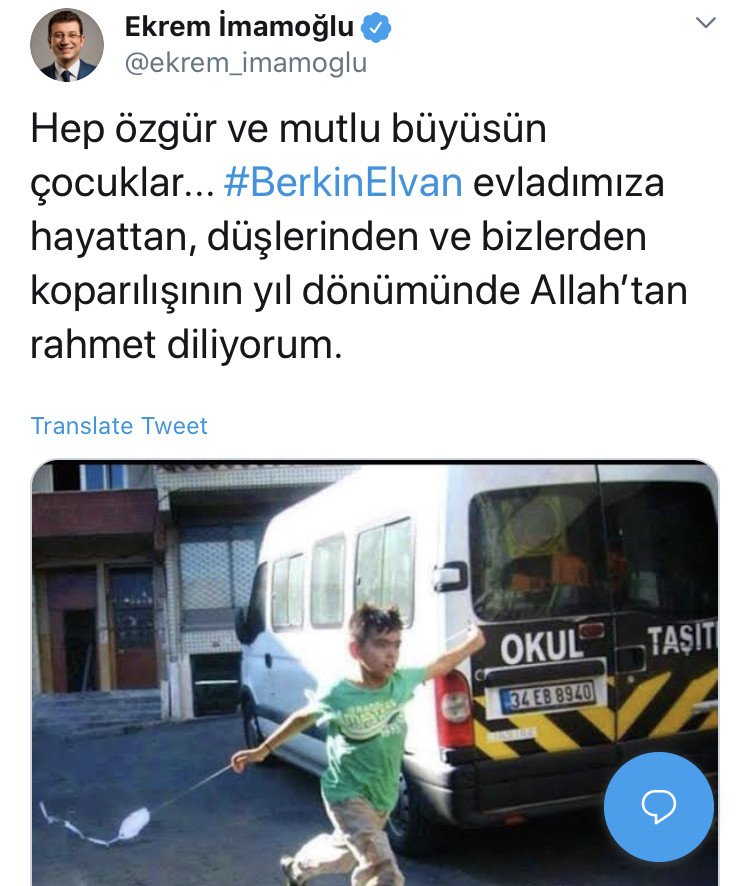
Task: Expand tweet options with the chevron arrow
Action: click(705, 23)
